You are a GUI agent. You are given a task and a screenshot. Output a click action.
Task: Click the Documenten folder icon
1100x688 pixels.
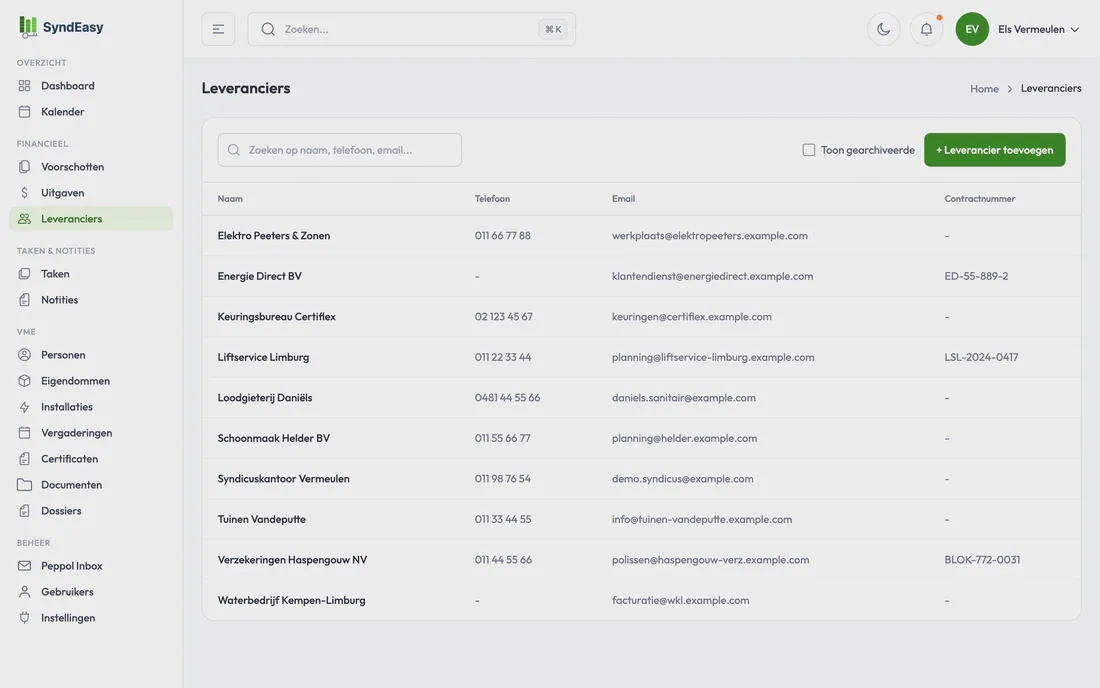click(25, 485)
